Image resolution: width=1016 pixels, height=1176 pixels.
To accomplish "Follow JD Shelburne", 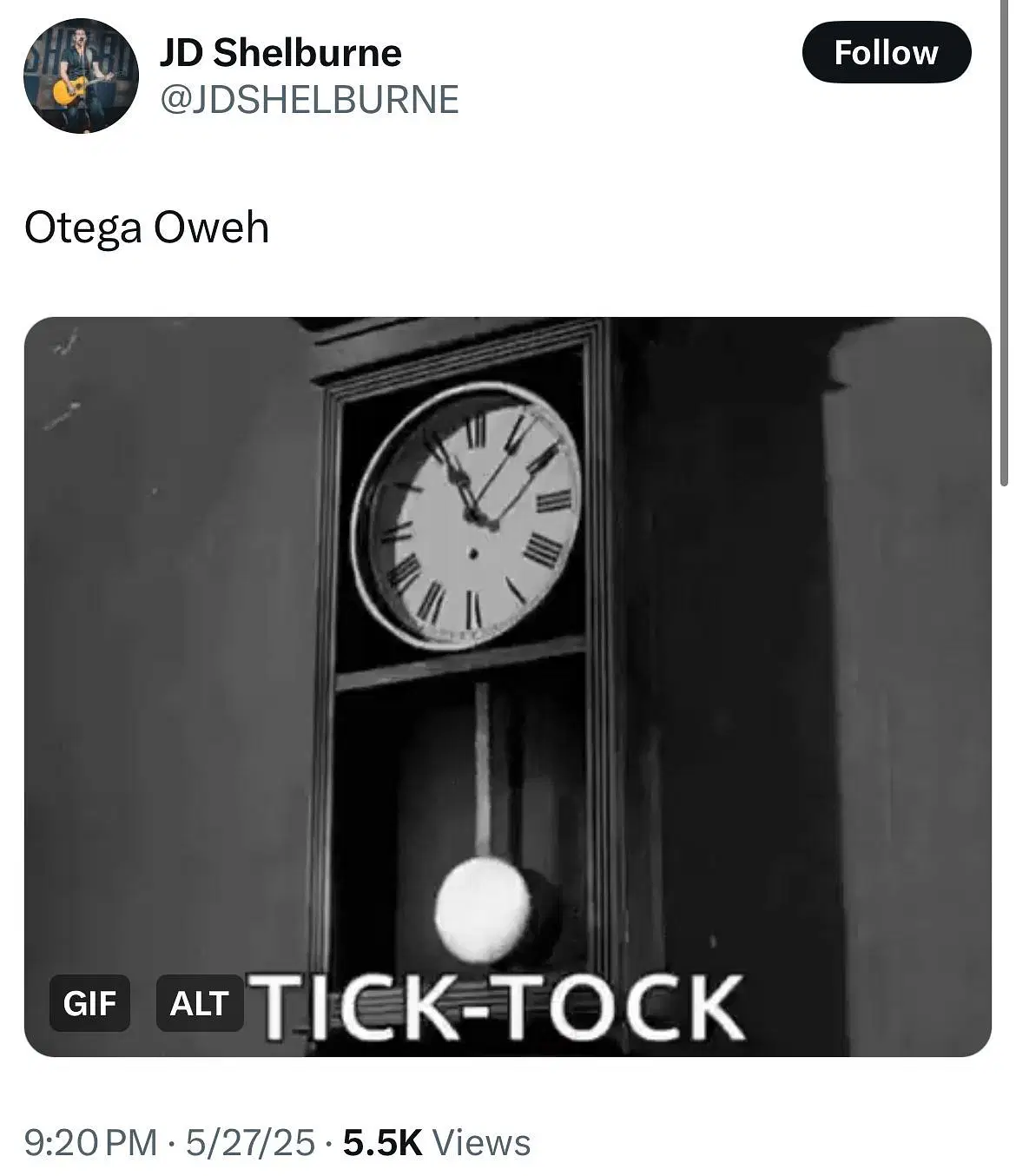I will tap(886, 52).
